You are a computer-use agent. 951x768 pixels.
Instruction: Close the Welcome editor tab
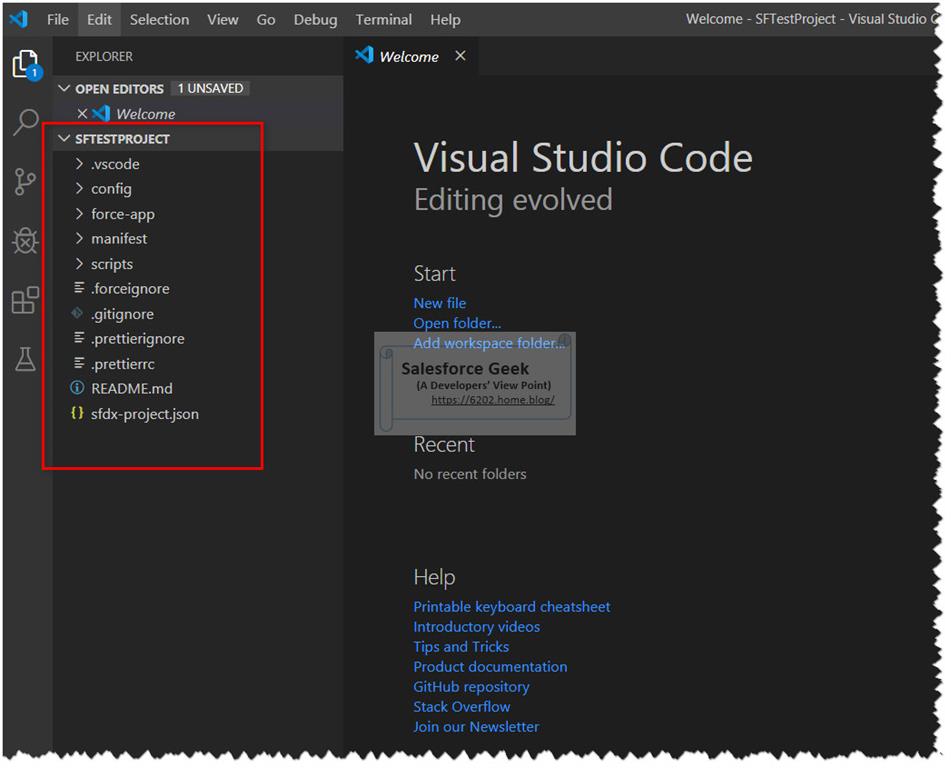coord(460,56)
